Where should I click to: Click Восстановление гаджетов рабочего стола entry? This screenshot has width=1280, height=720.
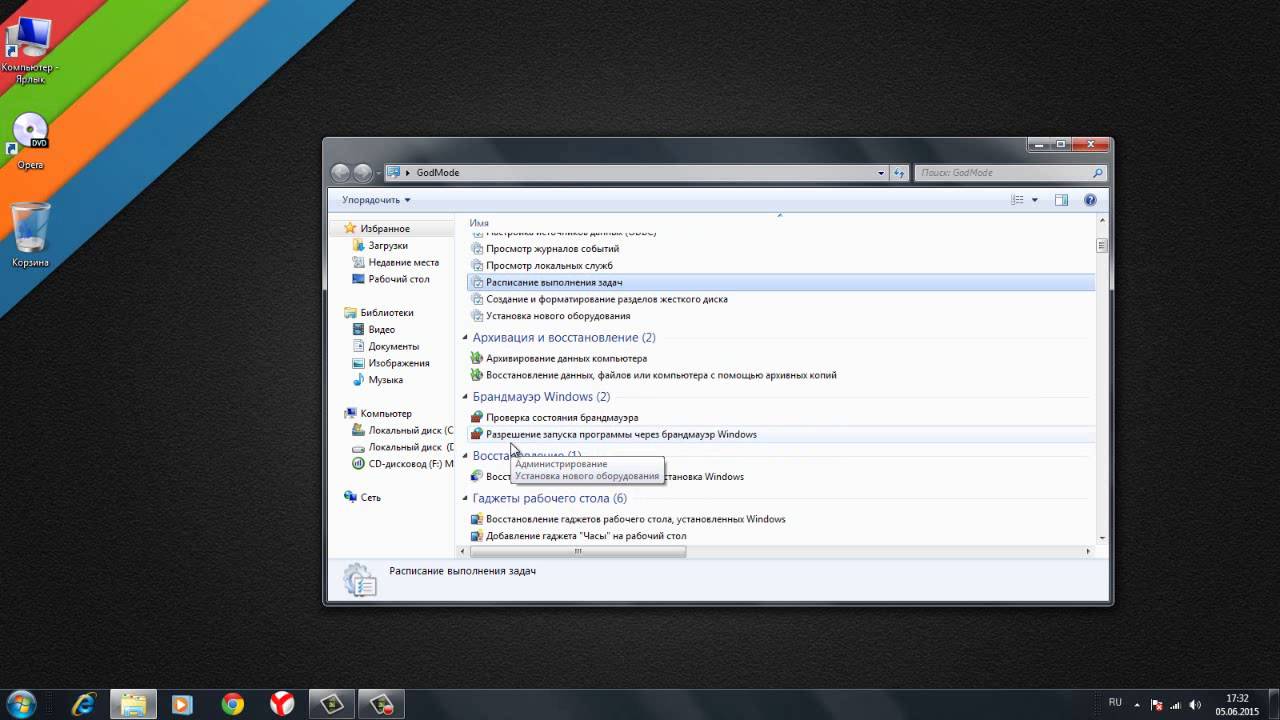pos(636,520)
